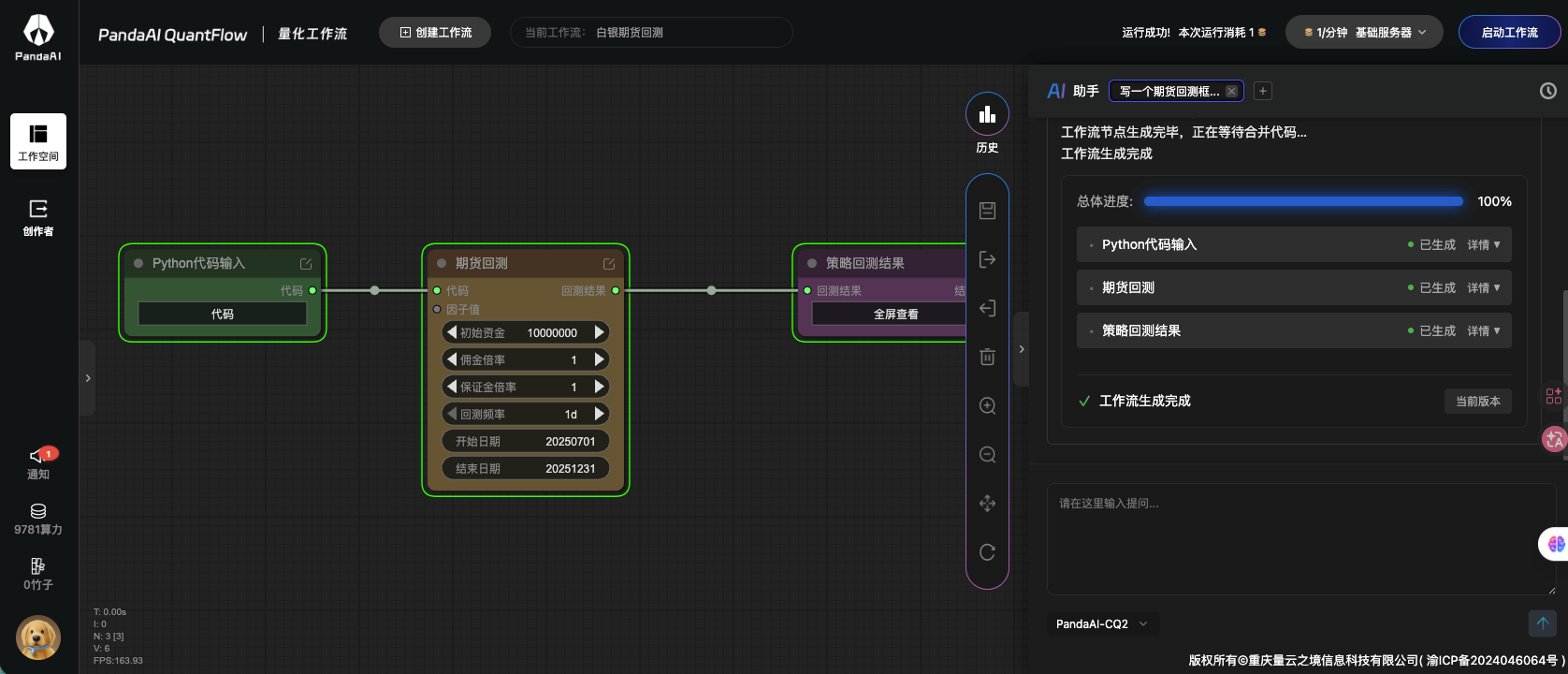This screenshot has height=674, width=1568.
Task: Open the PandaAI-CQ2 model dropdown
Action: 1102,624
